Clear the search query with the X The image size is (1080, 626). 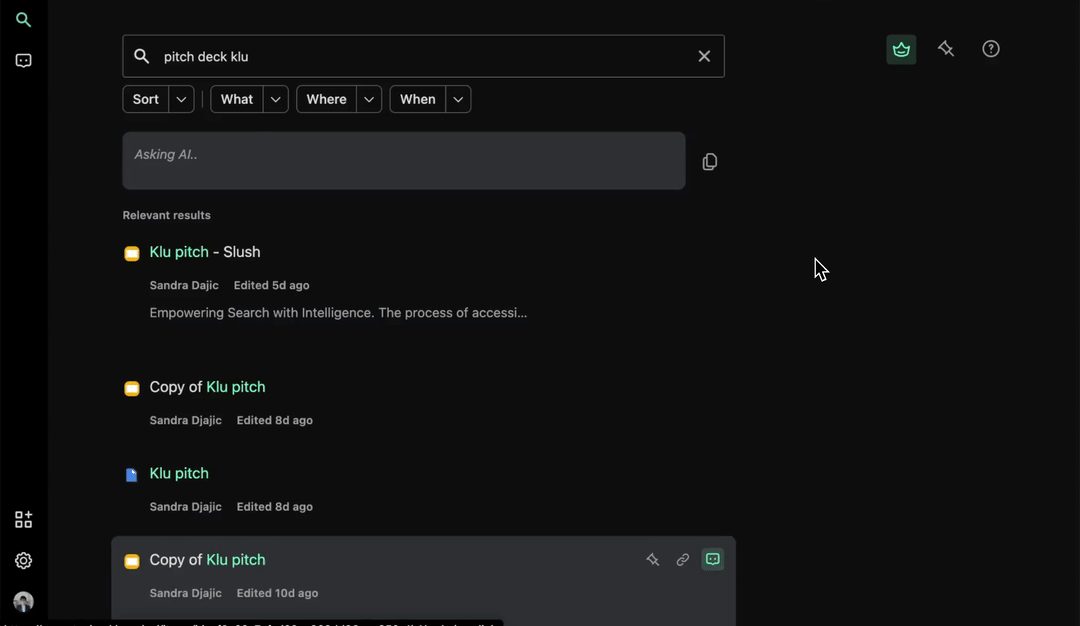click(704, 56)
